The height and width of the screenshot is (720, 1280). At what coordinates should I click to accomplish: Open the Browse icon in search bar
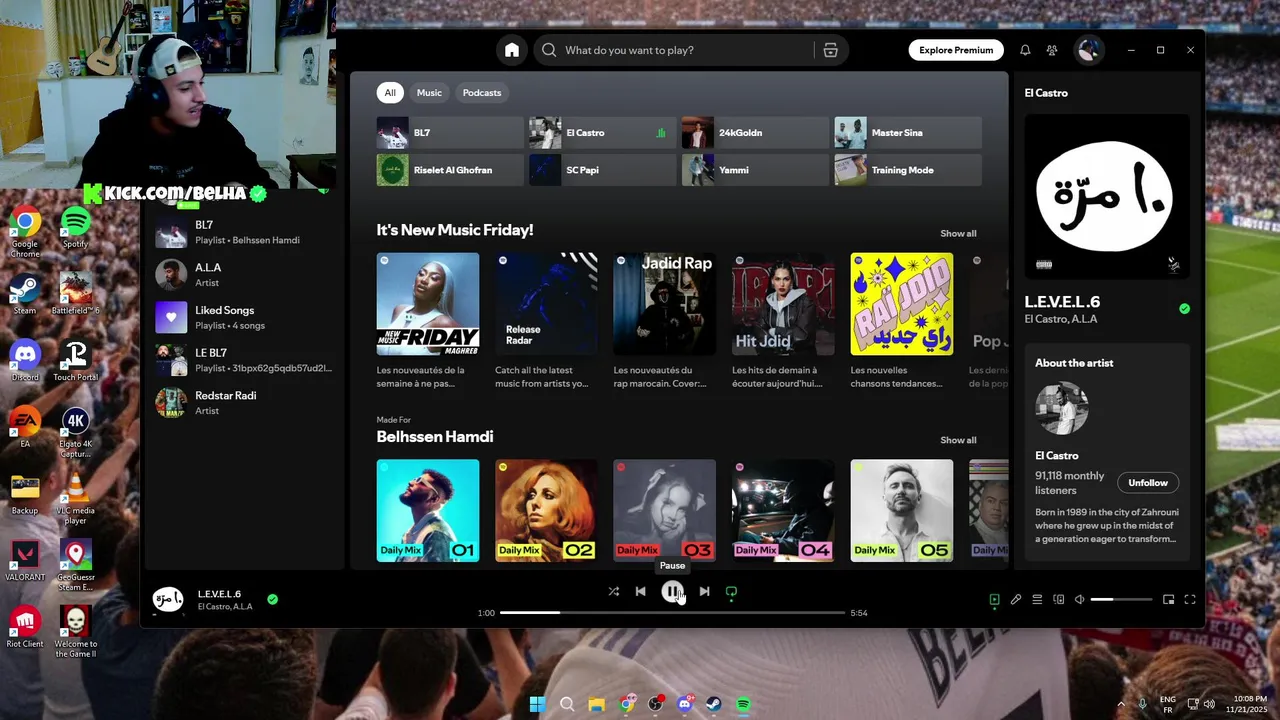(x=830, y=50)
